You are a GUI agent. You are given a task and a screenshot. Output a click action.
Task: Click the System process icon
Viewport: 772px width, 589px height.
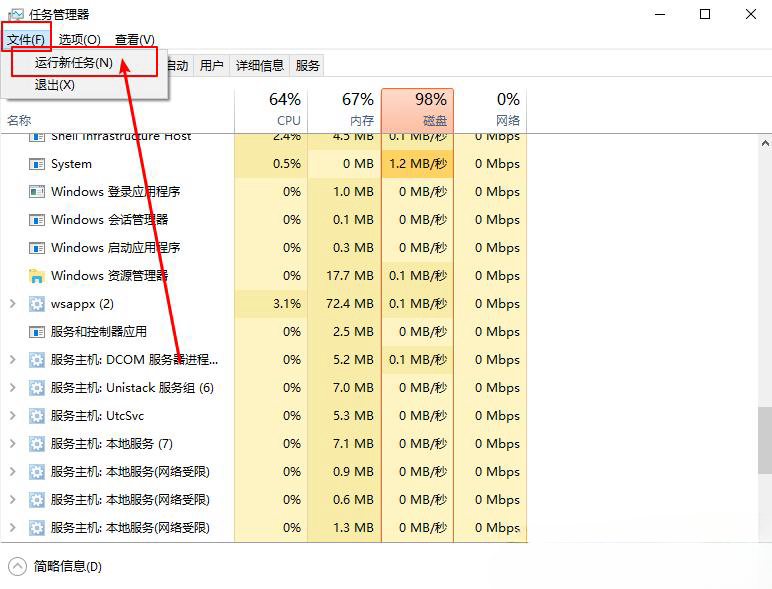coord(36,164)
